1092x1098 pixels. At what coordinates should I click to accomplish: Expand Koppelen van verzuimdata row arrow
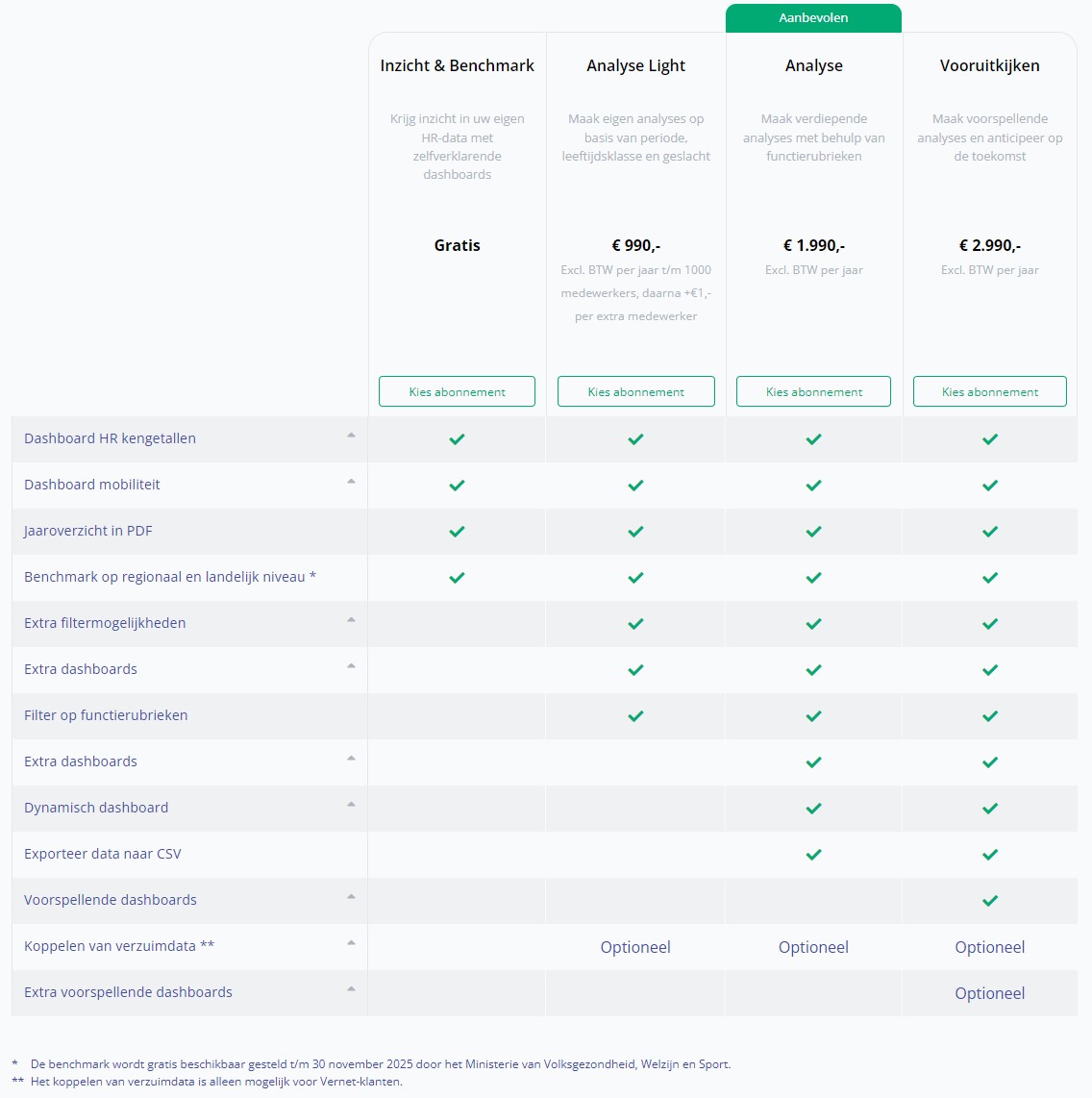351,943
